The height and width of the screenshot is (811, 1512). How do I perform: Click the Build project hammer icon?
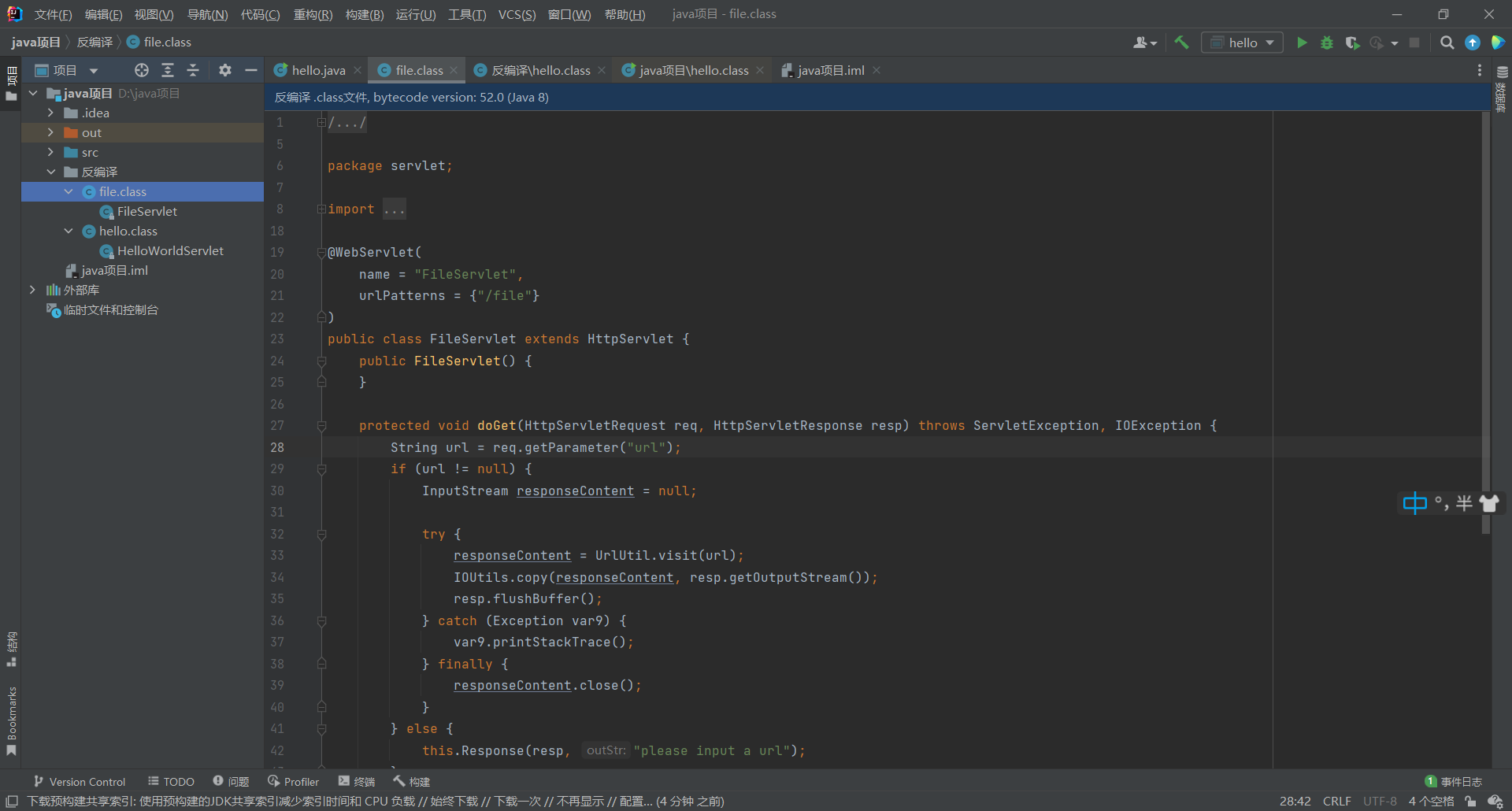(1181, 43)
